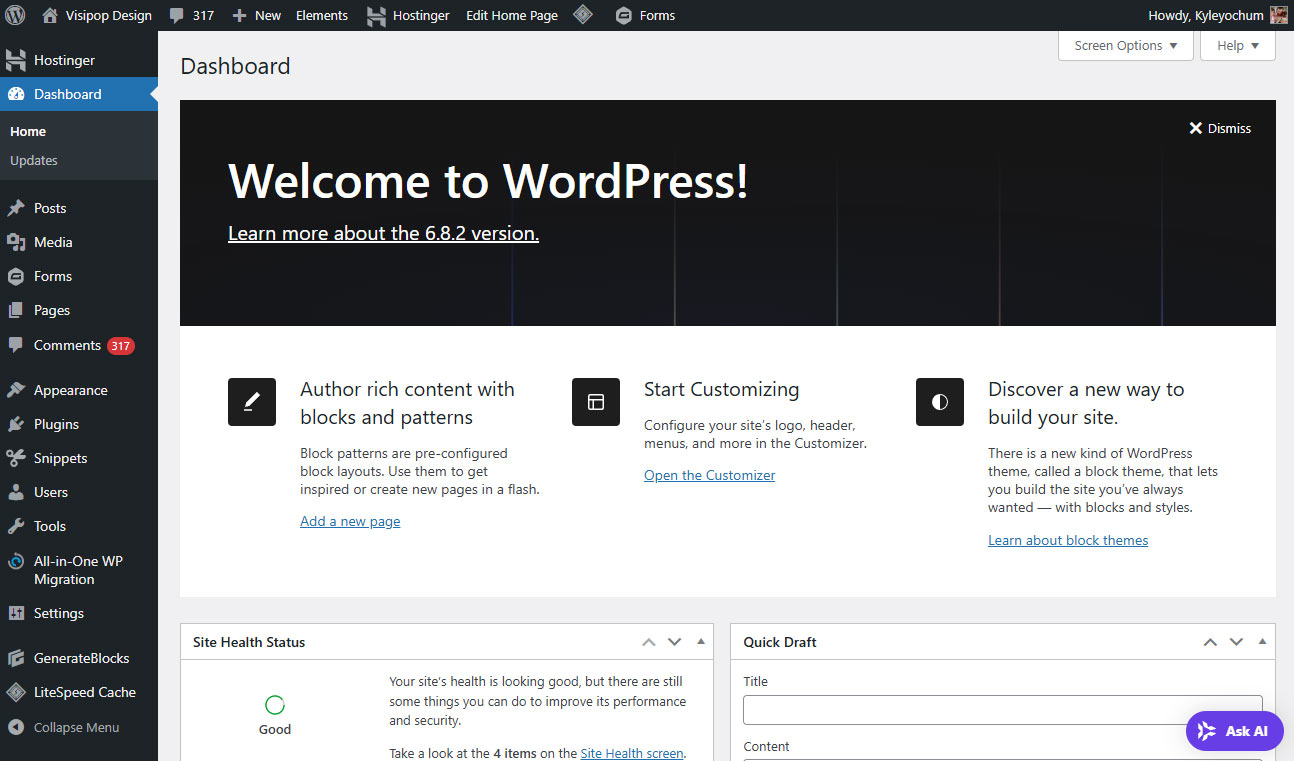The width and height of the screenshot is (1294, 761).
Task: Click the half-circle icon for block themes
Action: click(x=940, y=402)
